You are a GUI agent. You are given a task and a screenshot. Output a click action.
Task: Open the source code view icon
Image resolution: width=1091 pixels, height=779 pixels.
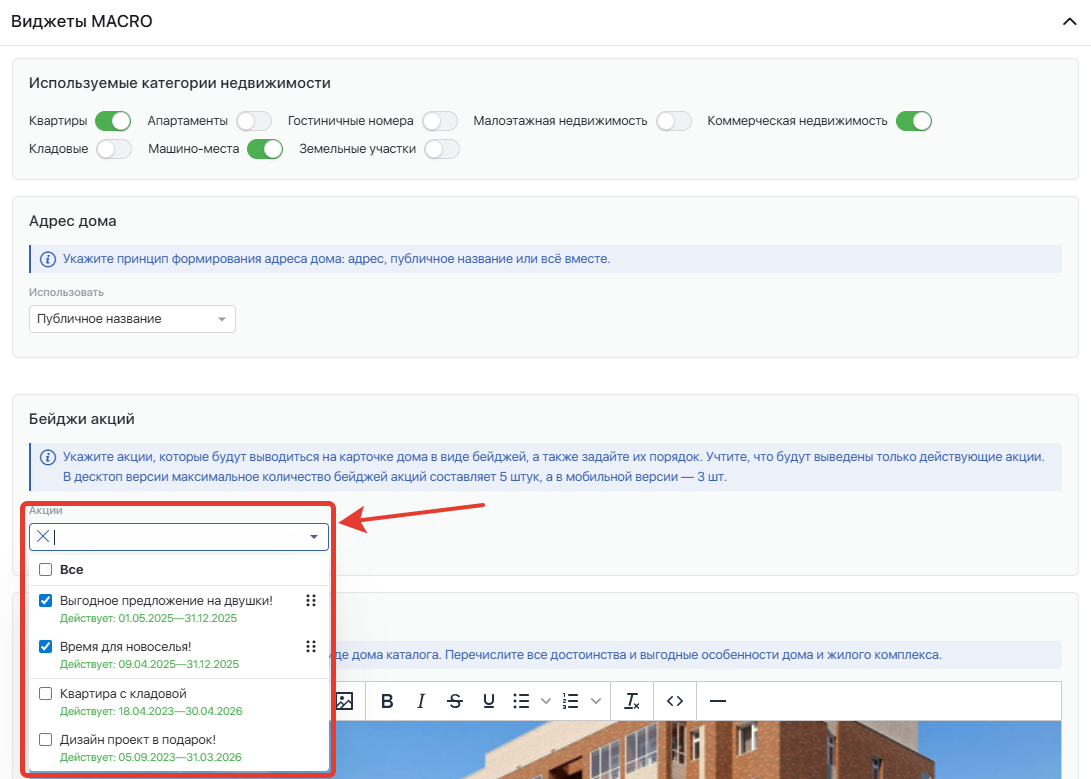click(675, 701)
